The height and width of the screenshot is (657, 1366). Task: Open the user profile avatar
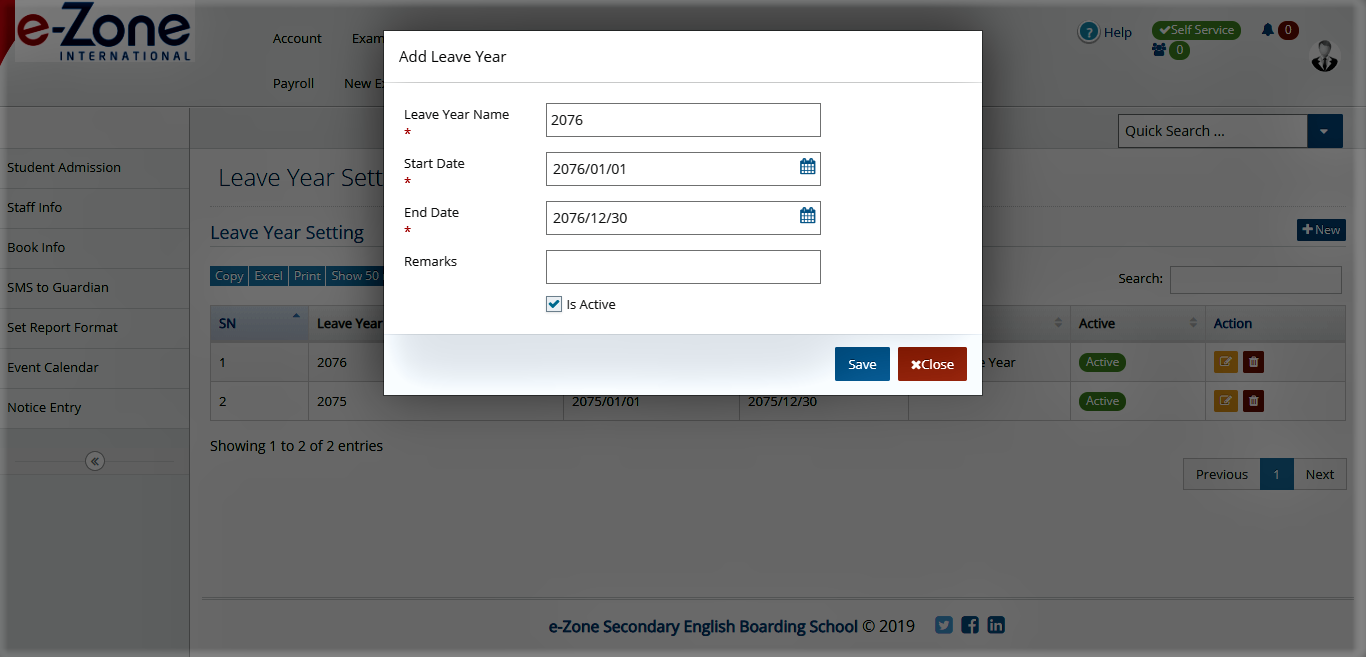coord(1324,56)
